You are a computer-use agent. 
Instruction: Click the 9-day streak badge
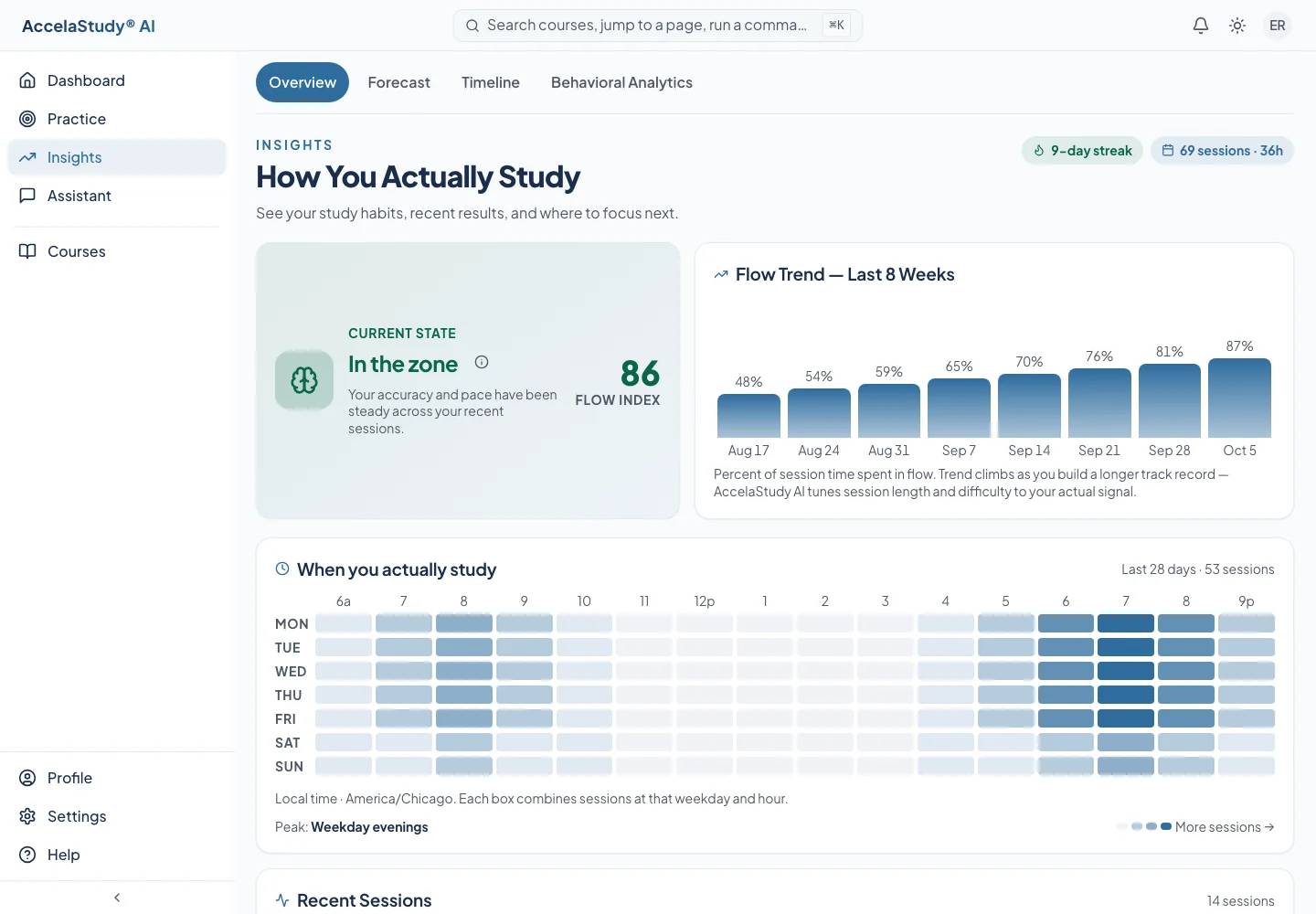click(x=1082, y=151)
